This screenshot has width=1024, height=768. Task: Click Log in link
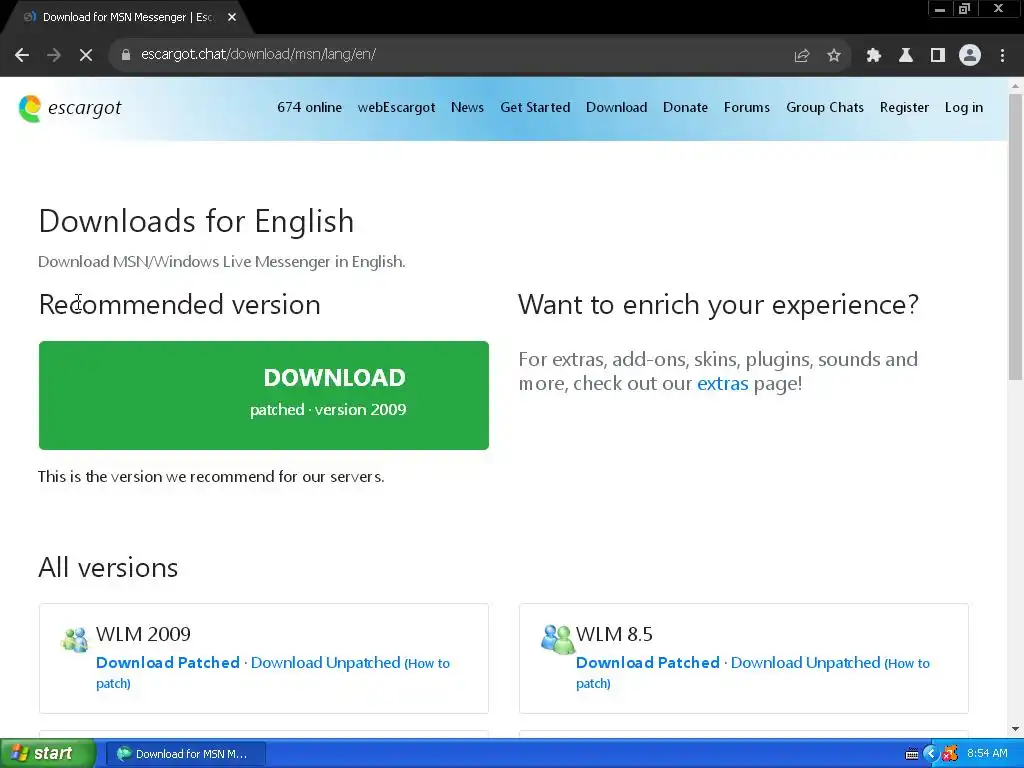pos(963,108)
